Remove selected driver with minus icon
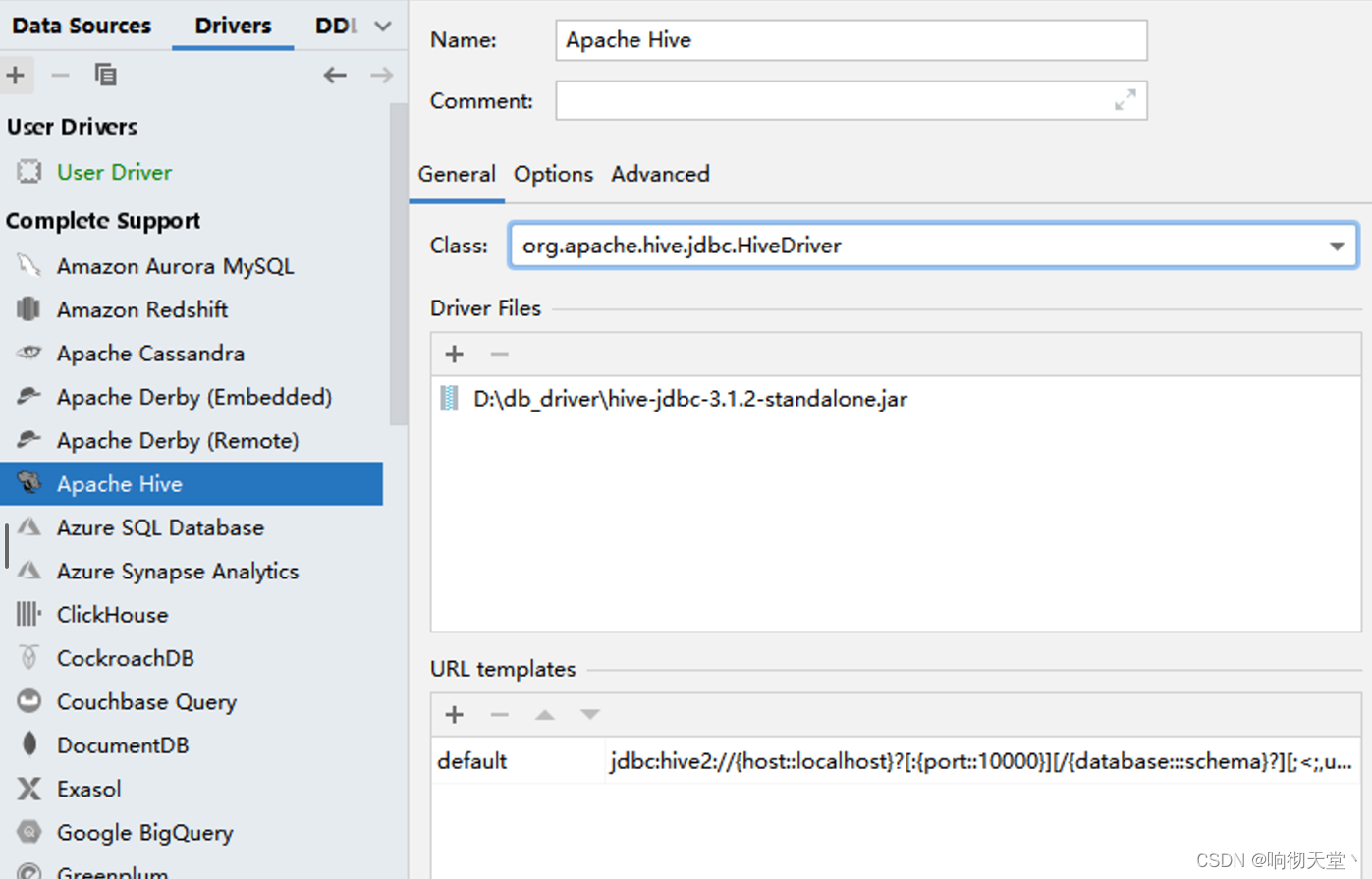The height and width of the screenshot is (879, 1372). pyautogui.click(x=60, y=75)
